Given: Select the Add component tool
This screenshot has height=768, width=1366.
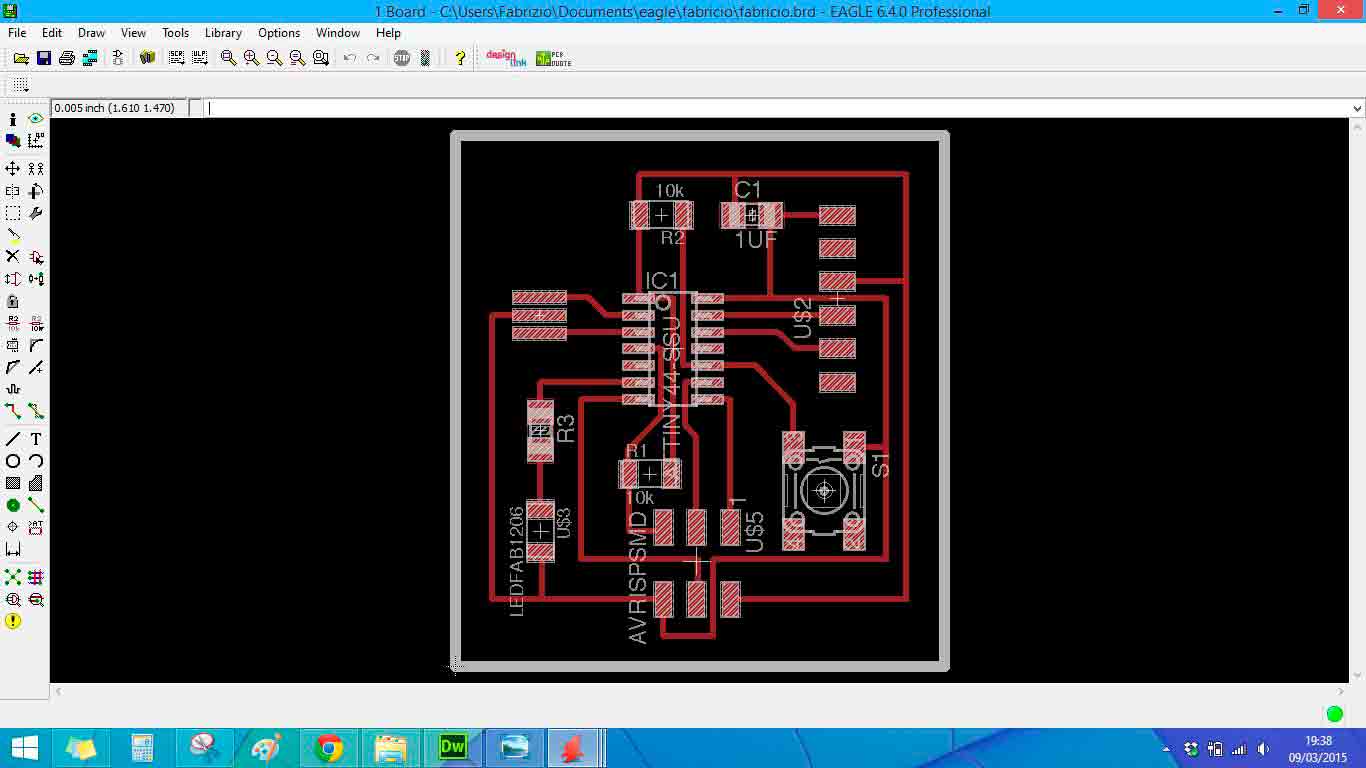Looking at the screenshot, I should tap(36, 257).
